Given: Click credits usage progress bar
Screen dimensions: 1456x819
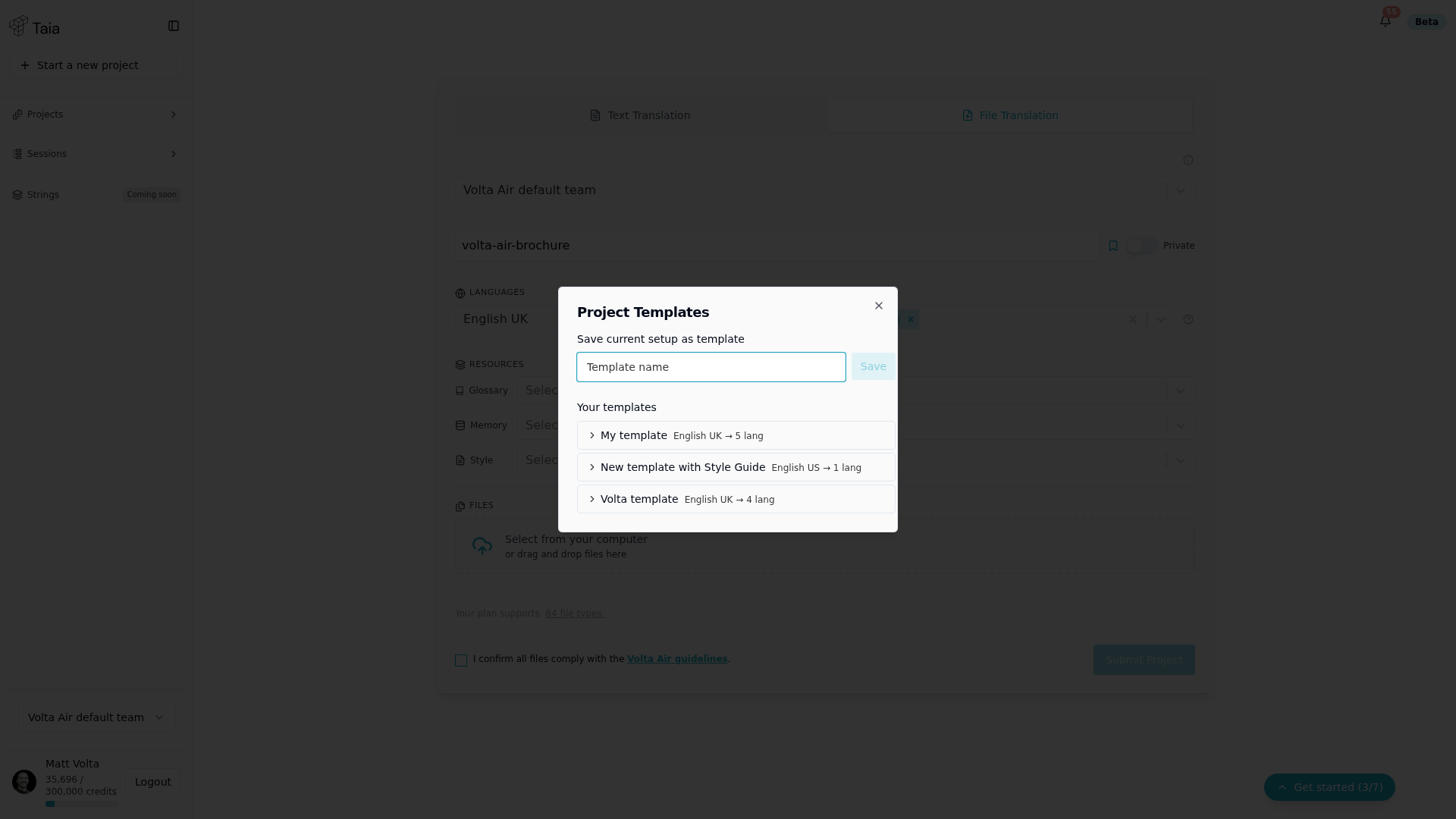Looking at the screenshot, I should (81, 804).
